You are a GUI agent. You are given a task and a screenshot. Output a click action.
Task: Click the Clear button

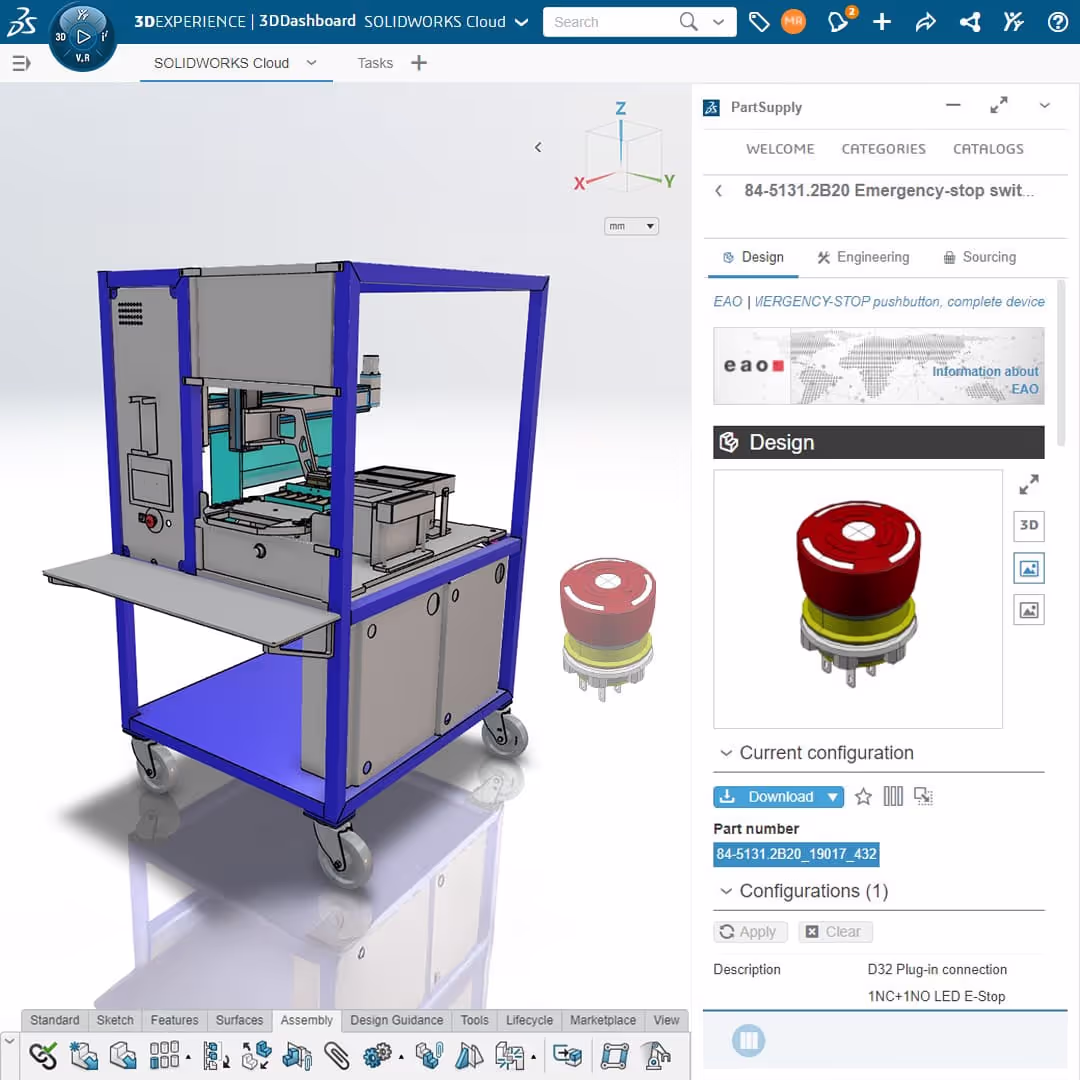click(x=835, y=932)
